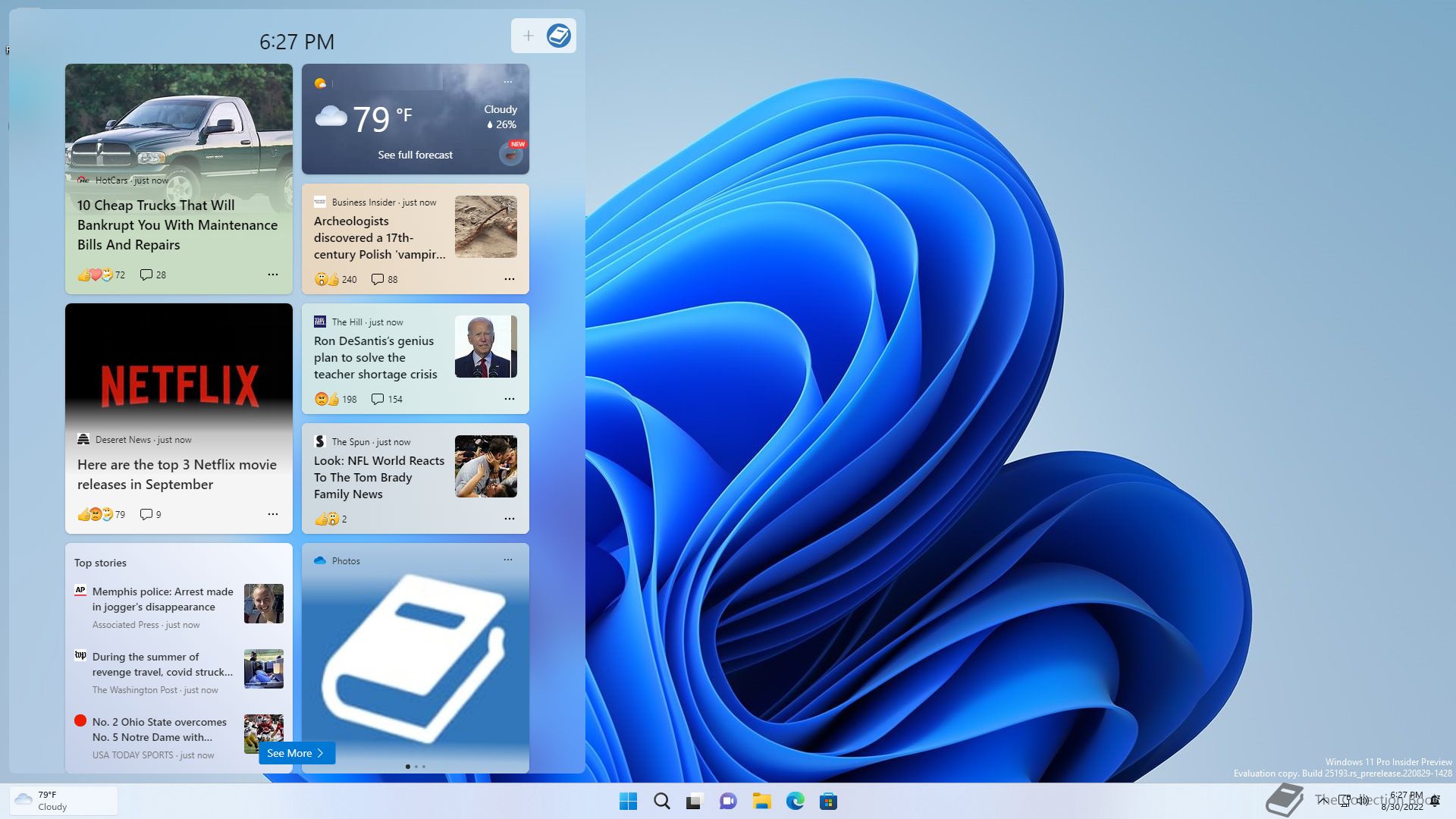Click Associated Press source line
Image resolution: width=1456 pixels, height=819 pixels.
tap(146, 625)
